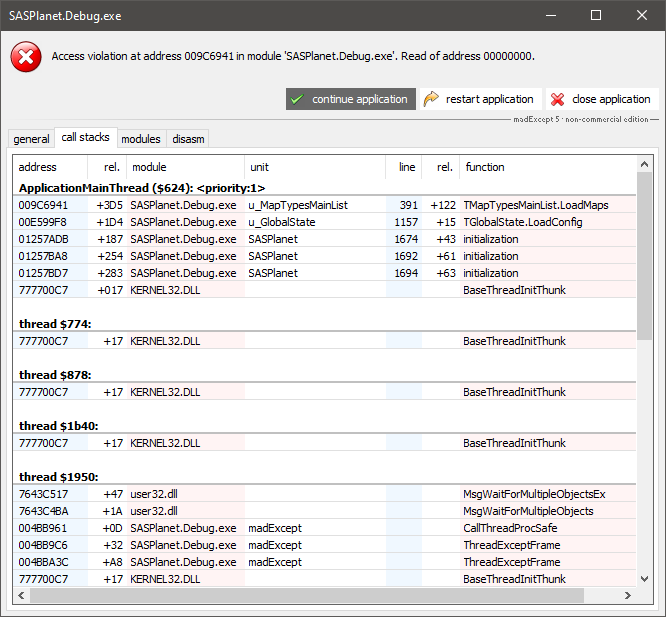
Task: Click address 01257ADB
Action: (43, 239)
